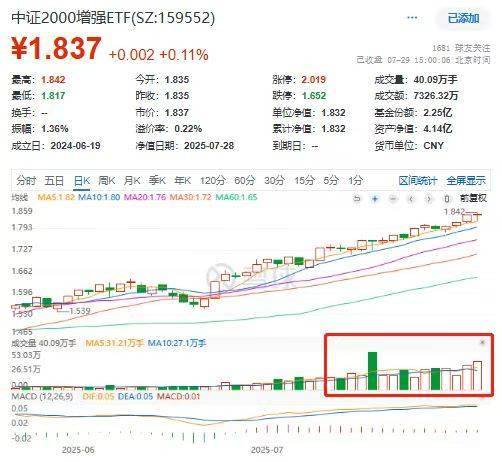Screen dimensions: 502x462
Task: Toggle the 已添加 watchlist button
Action: (x=463, y=18)
